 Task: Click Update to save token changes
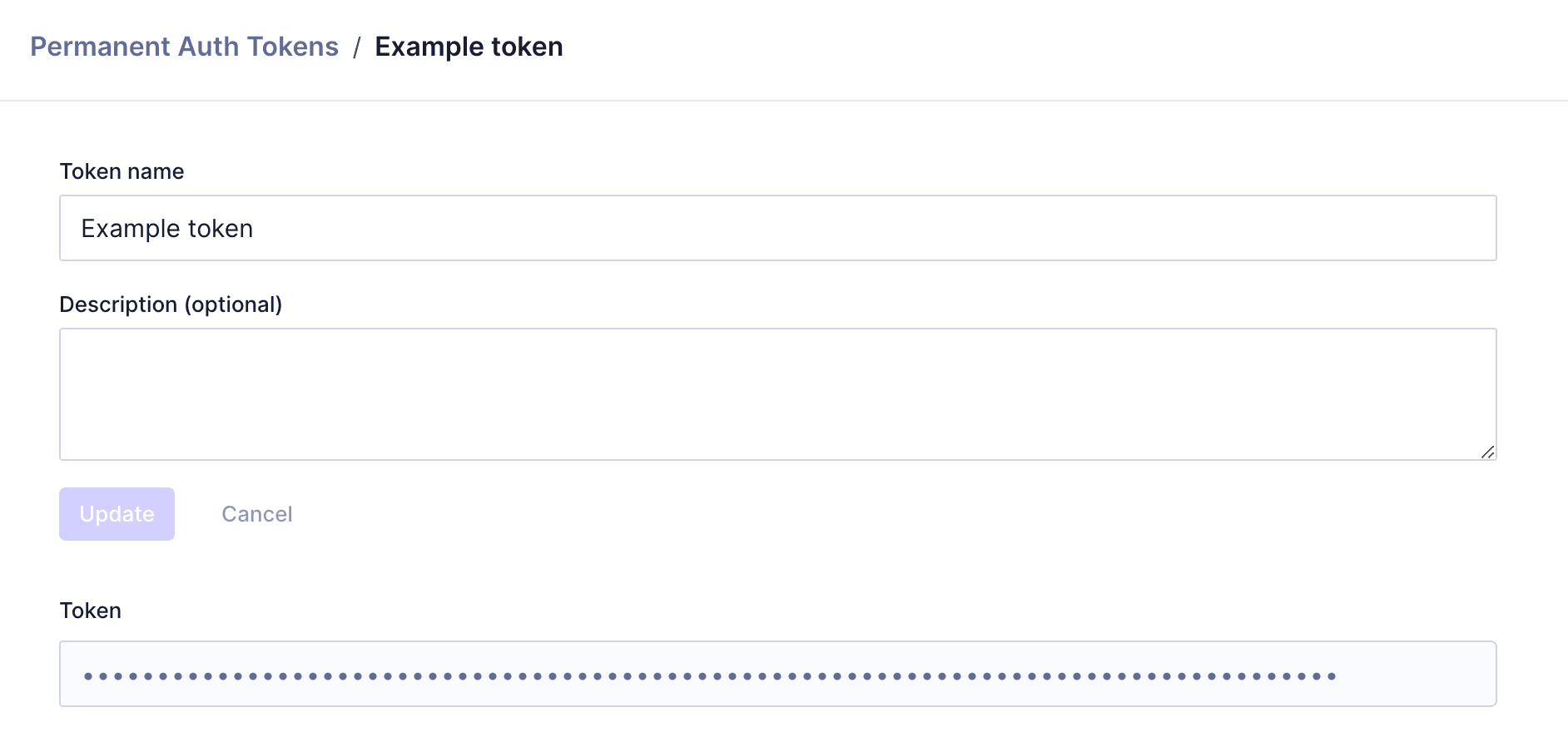tap(117, 514)
